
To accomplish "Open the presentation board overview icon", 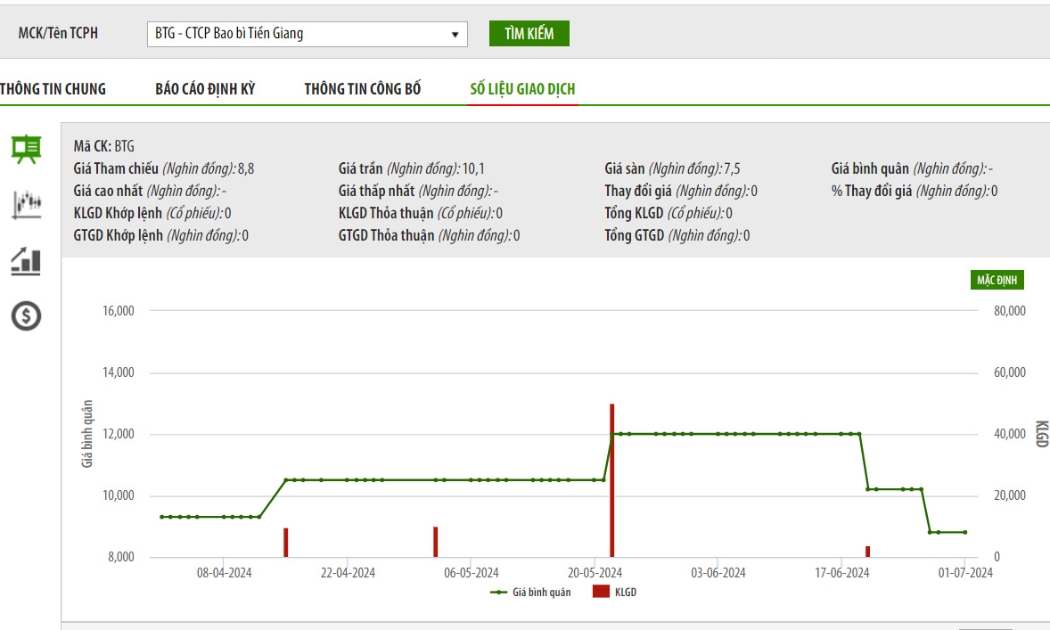I will pyautogui.click(x=26, y=149).
